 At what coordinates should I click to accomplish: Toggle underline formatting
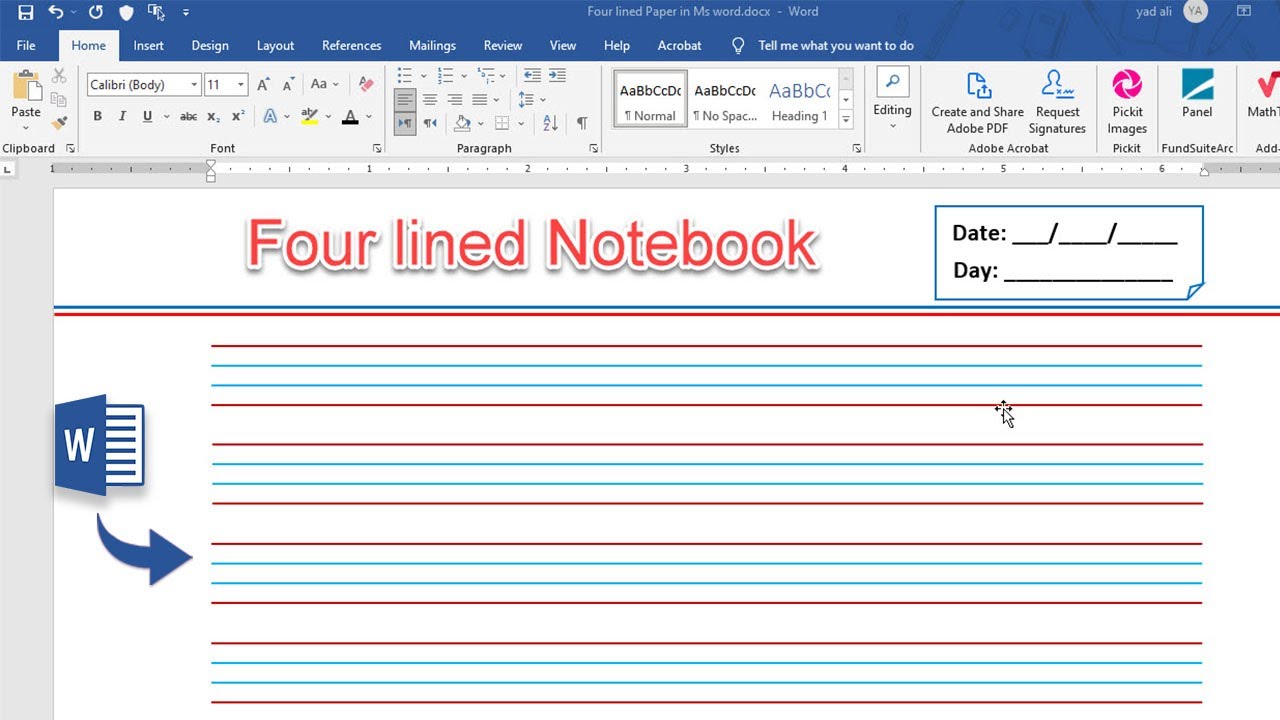coord(147,117)
